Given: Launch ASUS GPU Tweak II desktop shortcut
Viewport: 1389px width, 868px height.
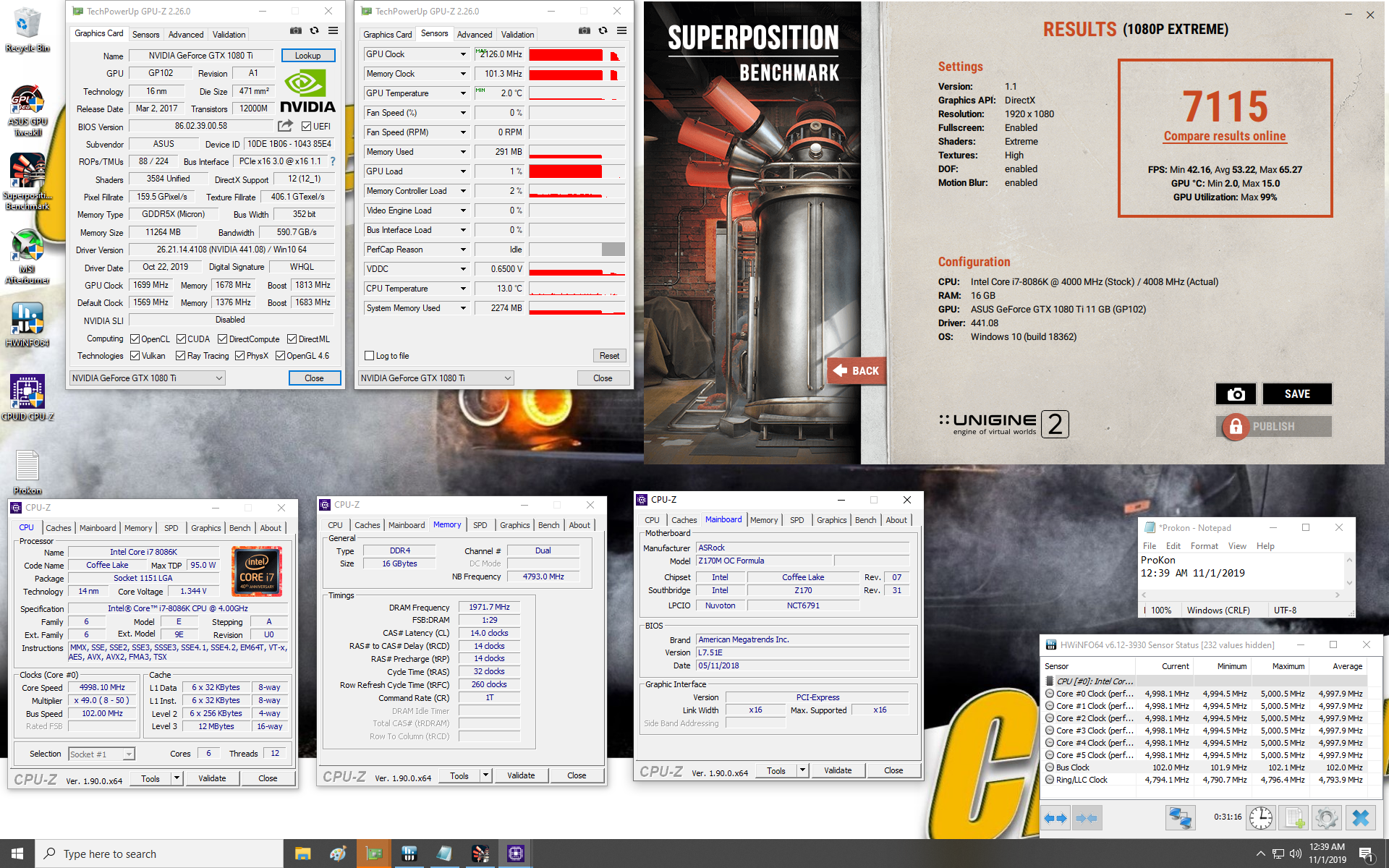Looking at the screenshot, I should click(x=27, y=110).
